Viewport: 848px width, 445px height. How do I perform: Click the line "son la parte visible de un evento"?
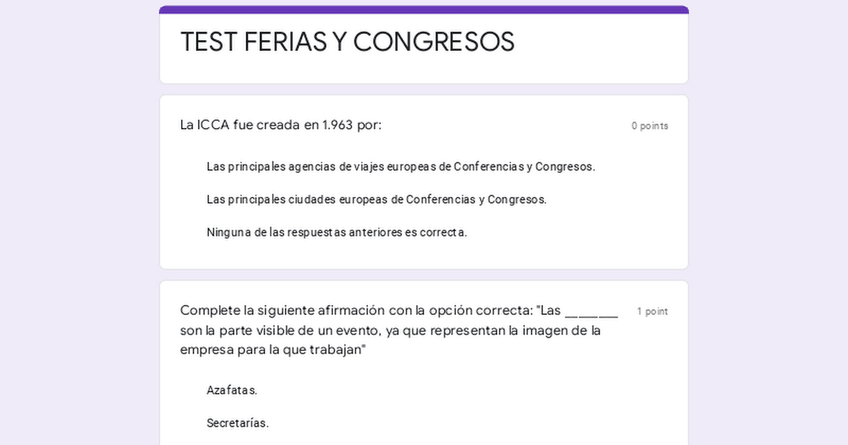coord(390,331)
